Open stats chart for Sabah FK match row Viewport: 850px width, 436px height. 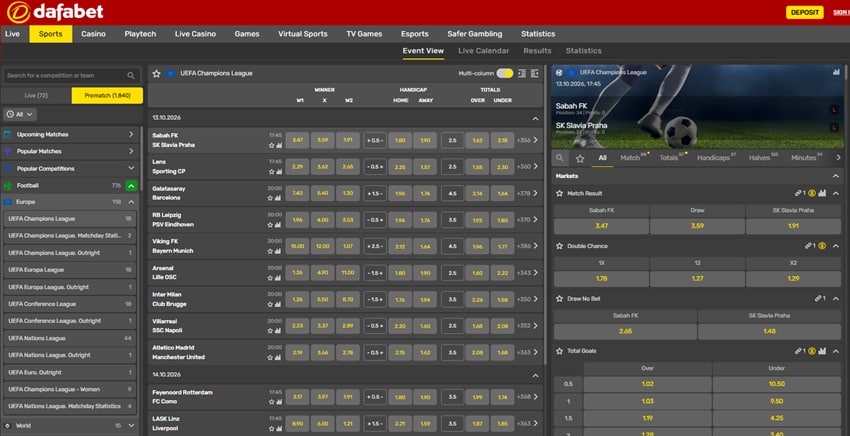(x=279, y=145)
